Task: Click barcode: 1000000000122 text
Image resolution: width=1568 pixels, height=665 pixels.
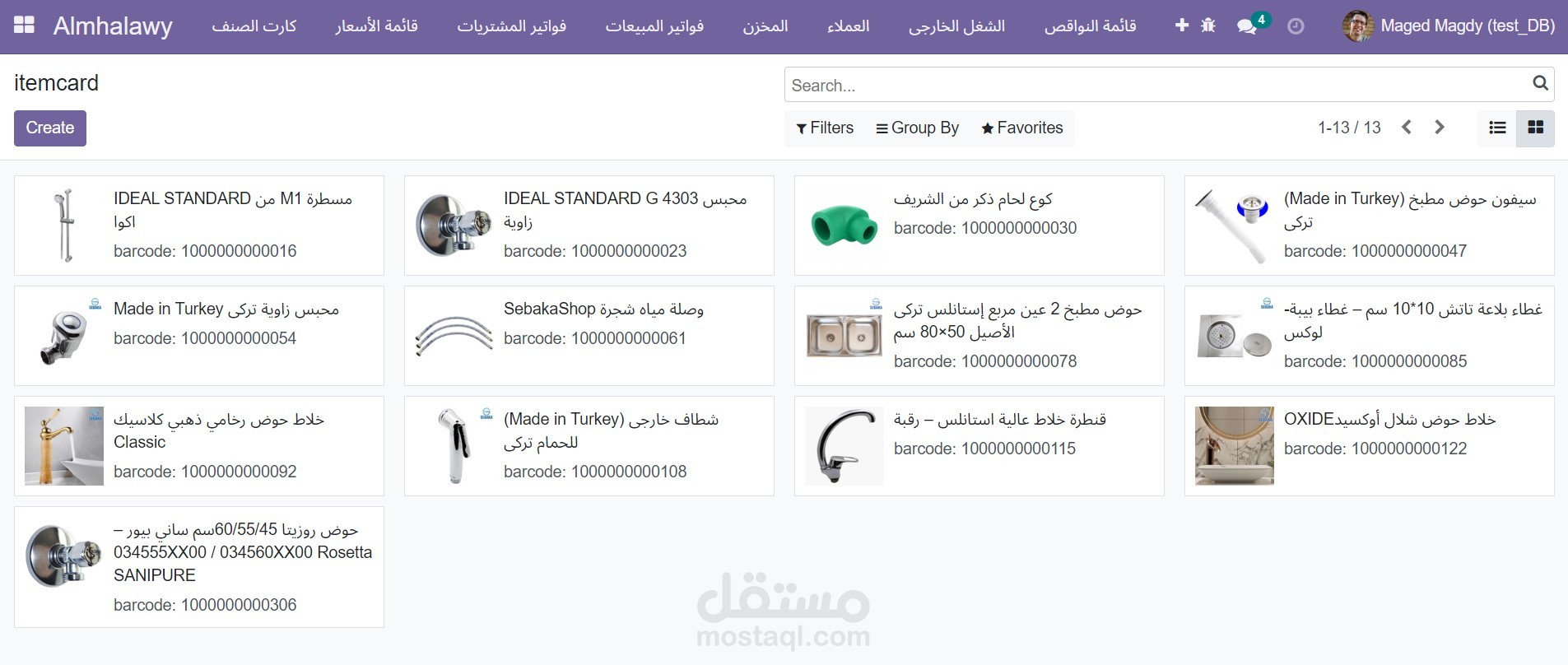Action: click(1375, 449)
